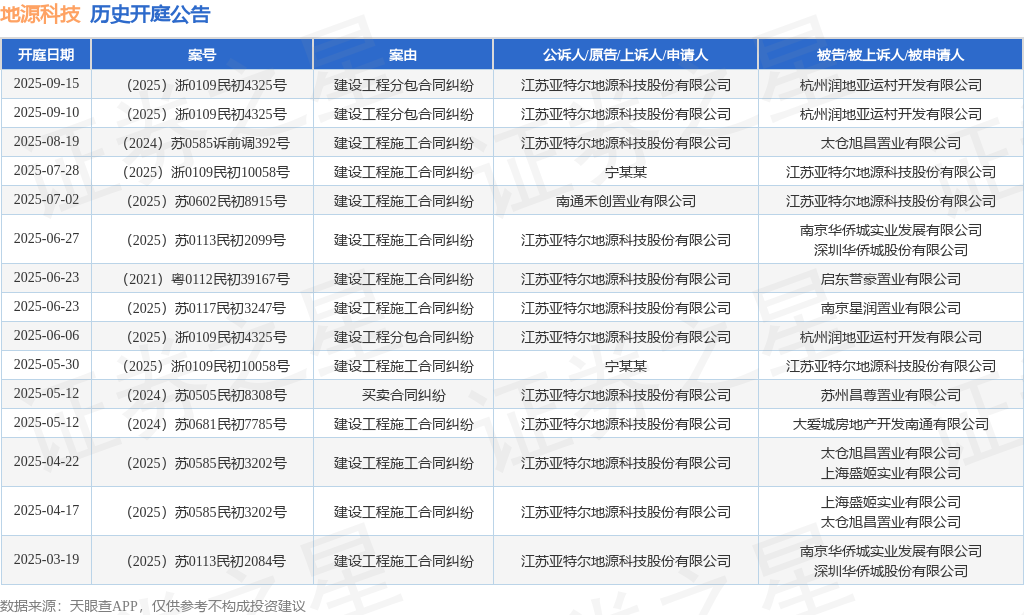1024x615 pixels.
Task: Click defendant 大爱城房地产开发南通有限公司
Action: click(x=891, y=424)
